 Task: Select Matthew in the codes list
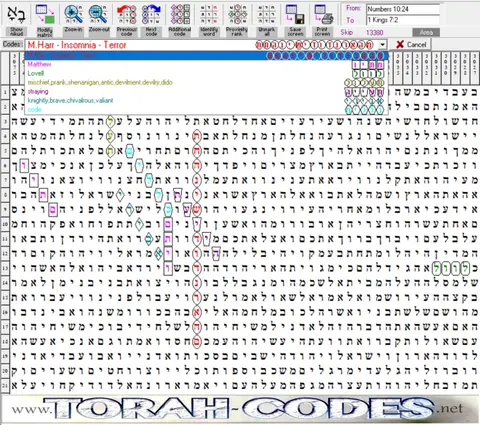tap(206, 64)
